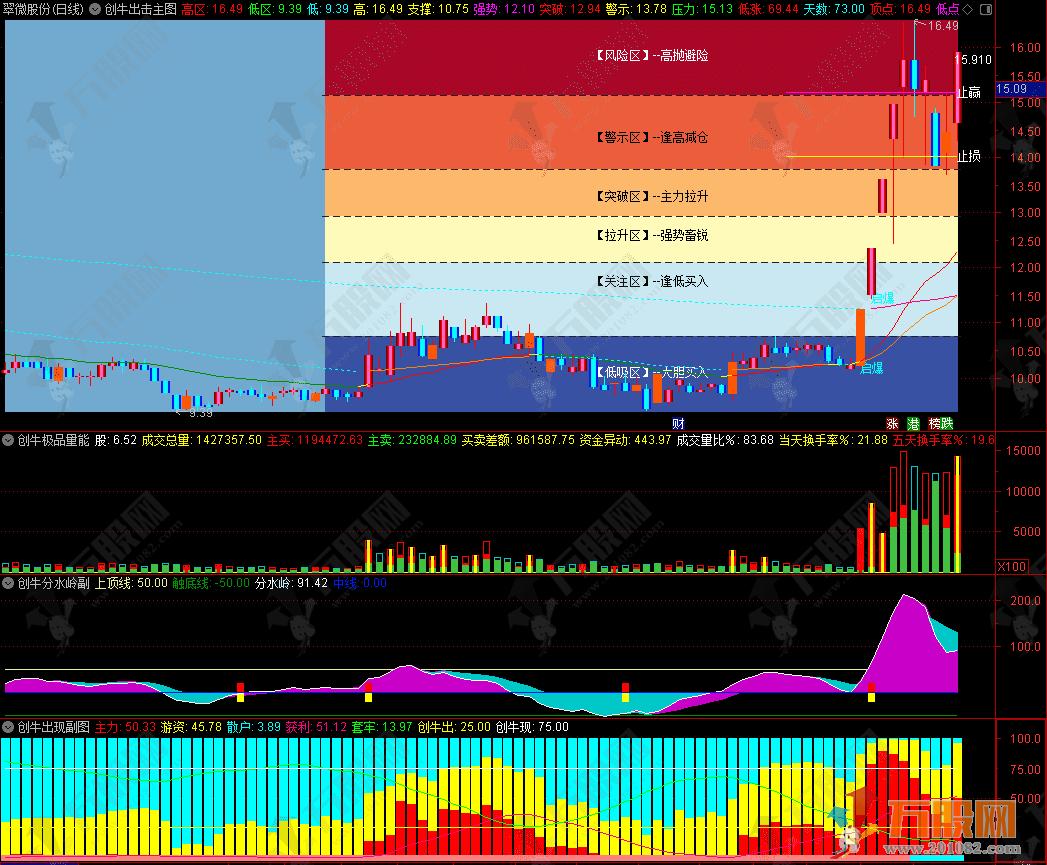Click the 【低吸区】--大胆买入 zone label

point(651,372)
